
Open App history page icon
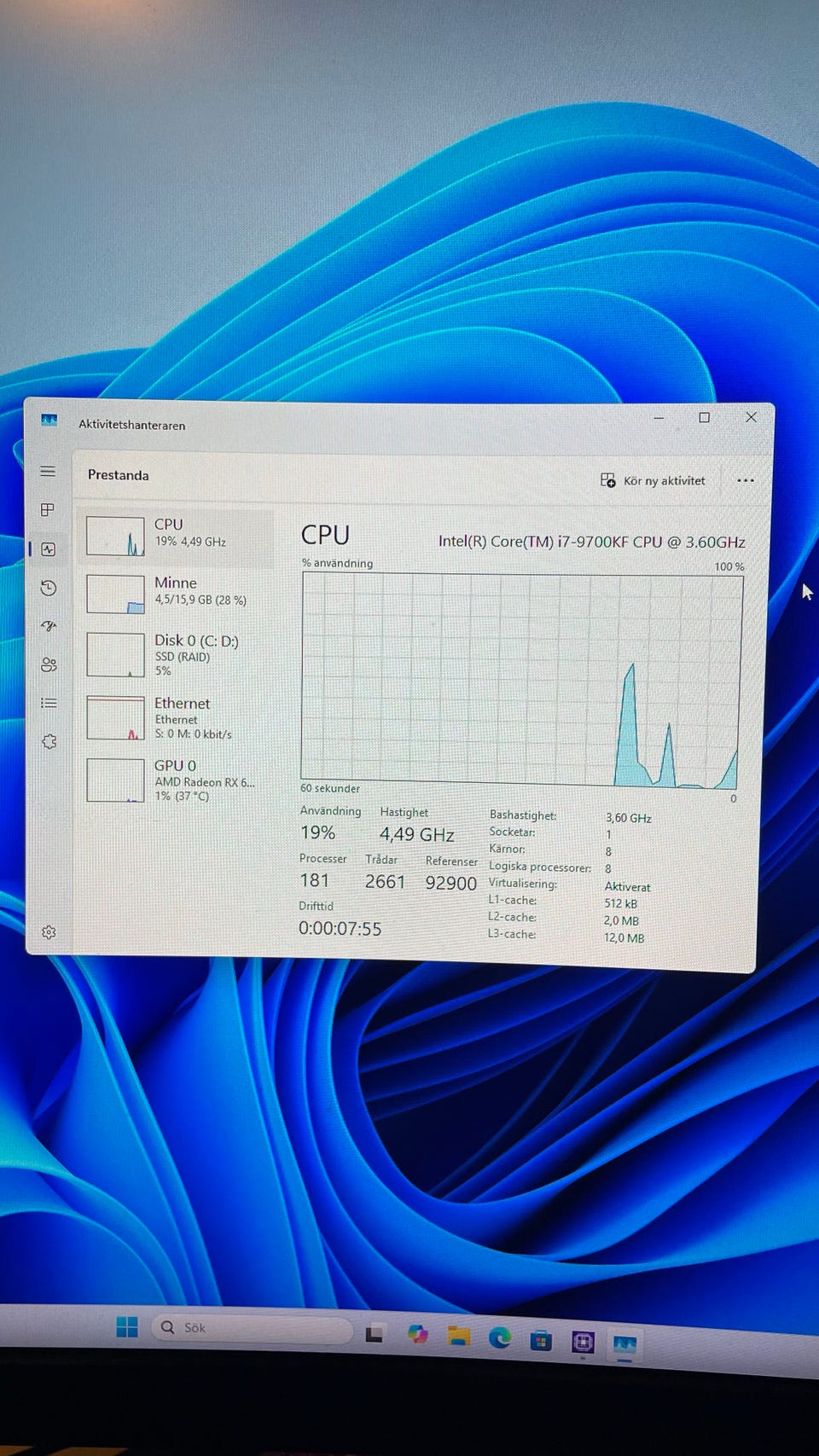pos(49,588)
